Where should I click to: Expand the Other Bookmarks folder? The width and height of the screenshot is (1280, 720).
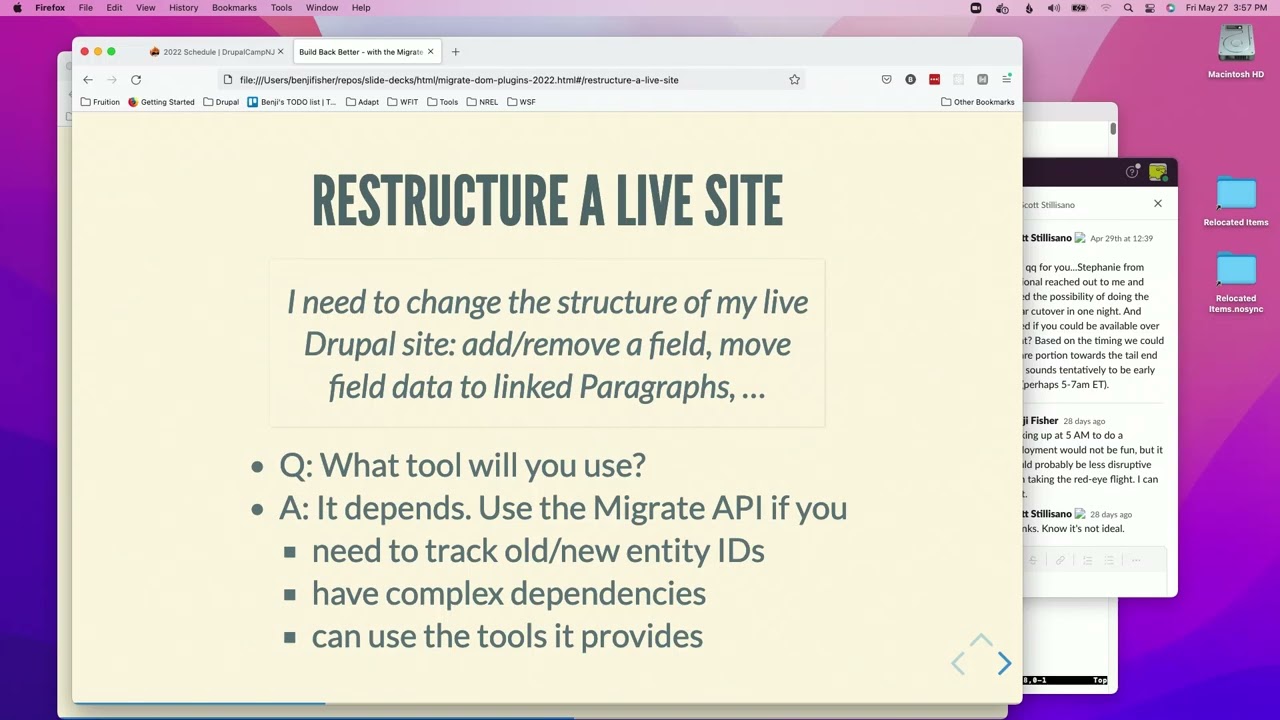point(978,102)
